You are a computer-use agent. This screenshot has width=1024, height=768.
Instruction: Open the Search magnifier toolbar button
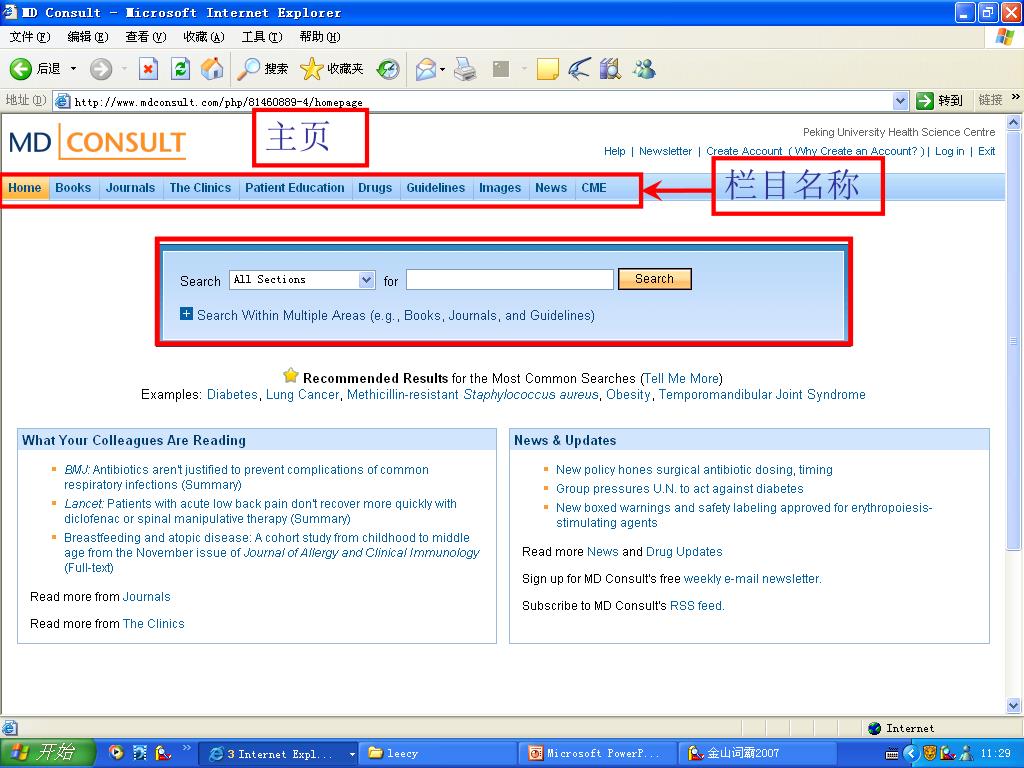tap(262, 69)
